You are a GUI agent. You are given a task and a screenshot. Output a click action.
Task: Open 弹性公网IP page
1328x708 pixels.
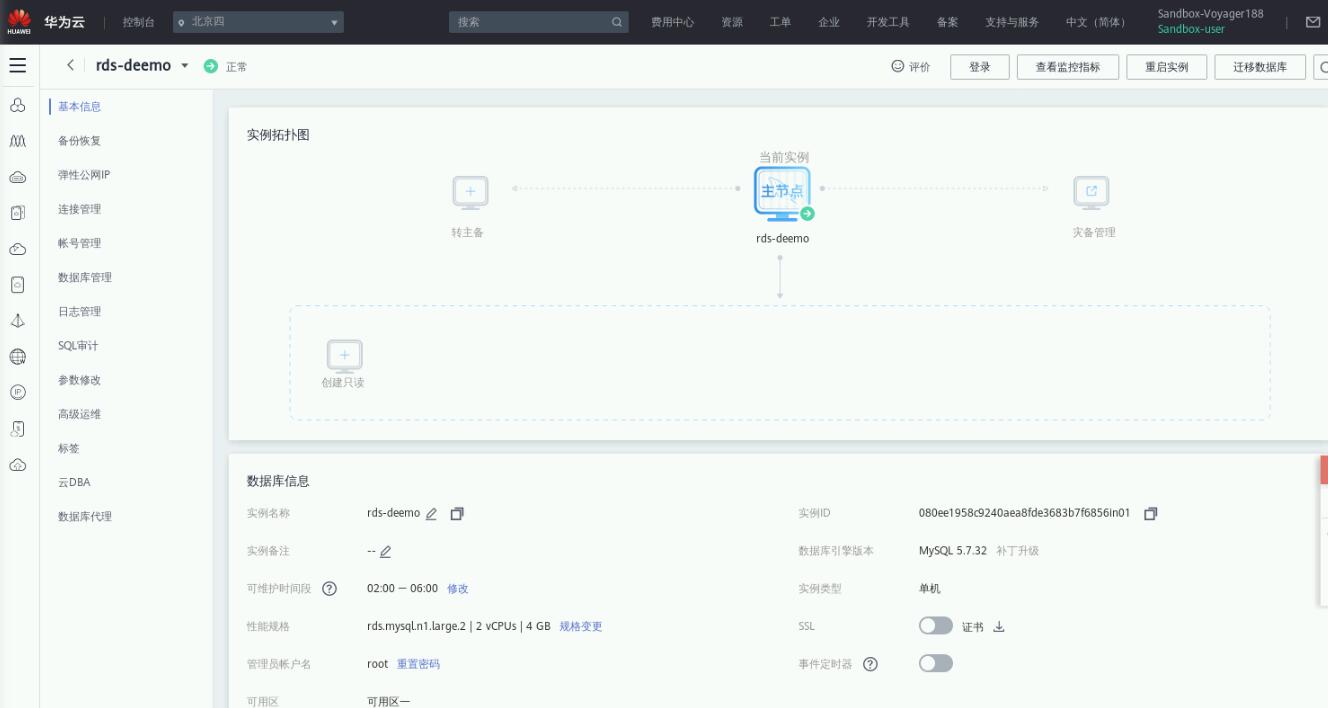tap(84, 175)
